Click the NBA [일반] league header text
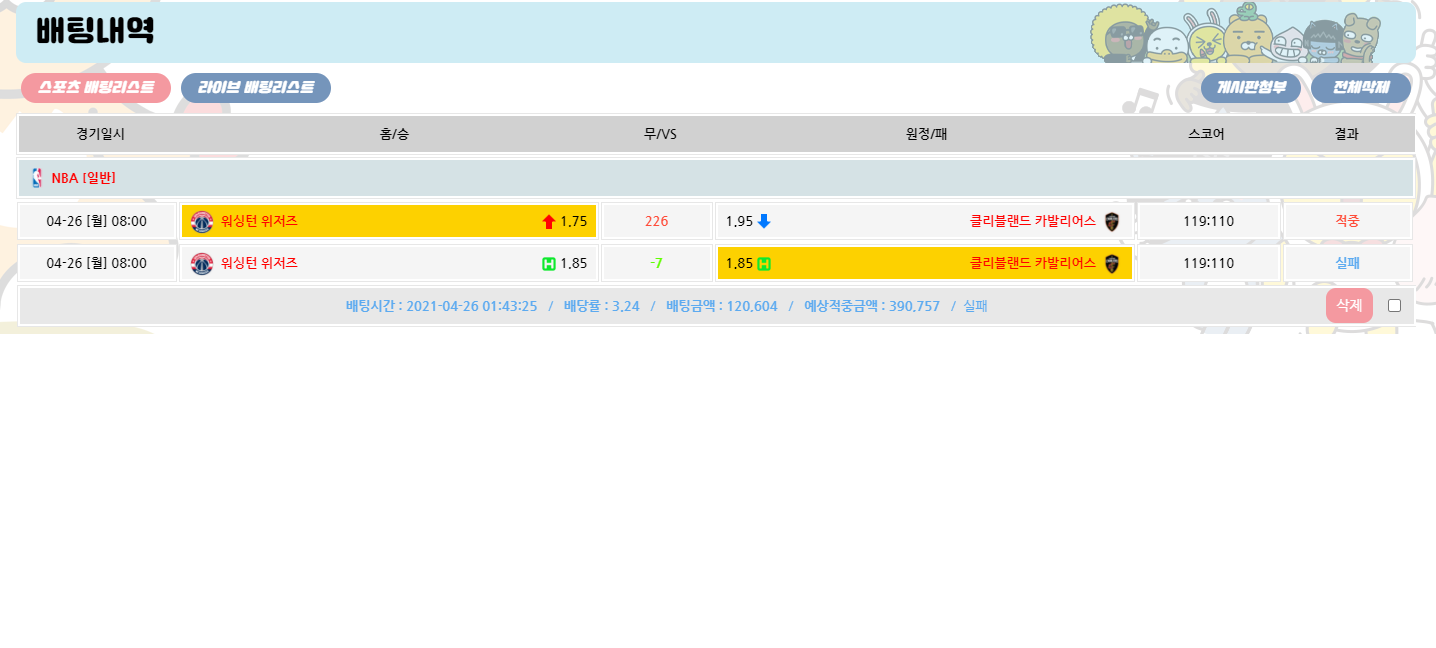Viewport: 1436px width, 648px height. point(83,178)
